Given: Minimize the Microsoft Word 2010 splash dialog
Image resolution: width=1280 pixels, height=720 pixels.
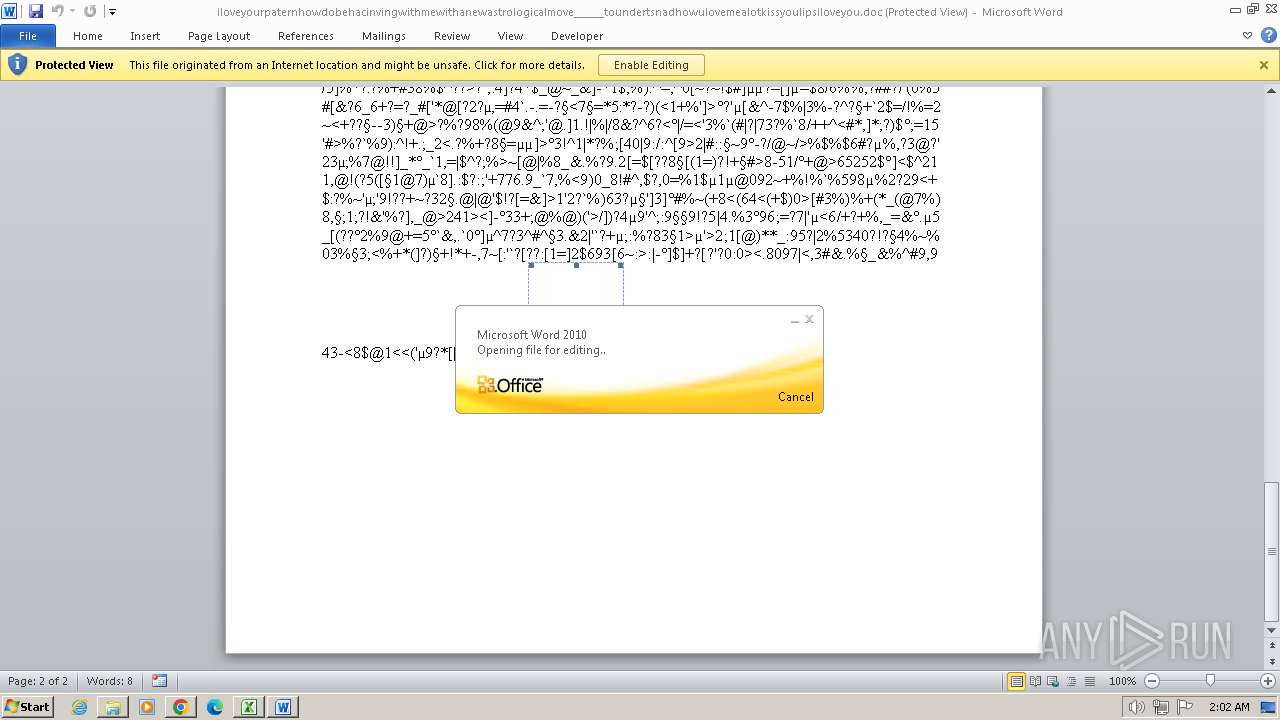Looking at the screenshot, I should tap(795, 320).
